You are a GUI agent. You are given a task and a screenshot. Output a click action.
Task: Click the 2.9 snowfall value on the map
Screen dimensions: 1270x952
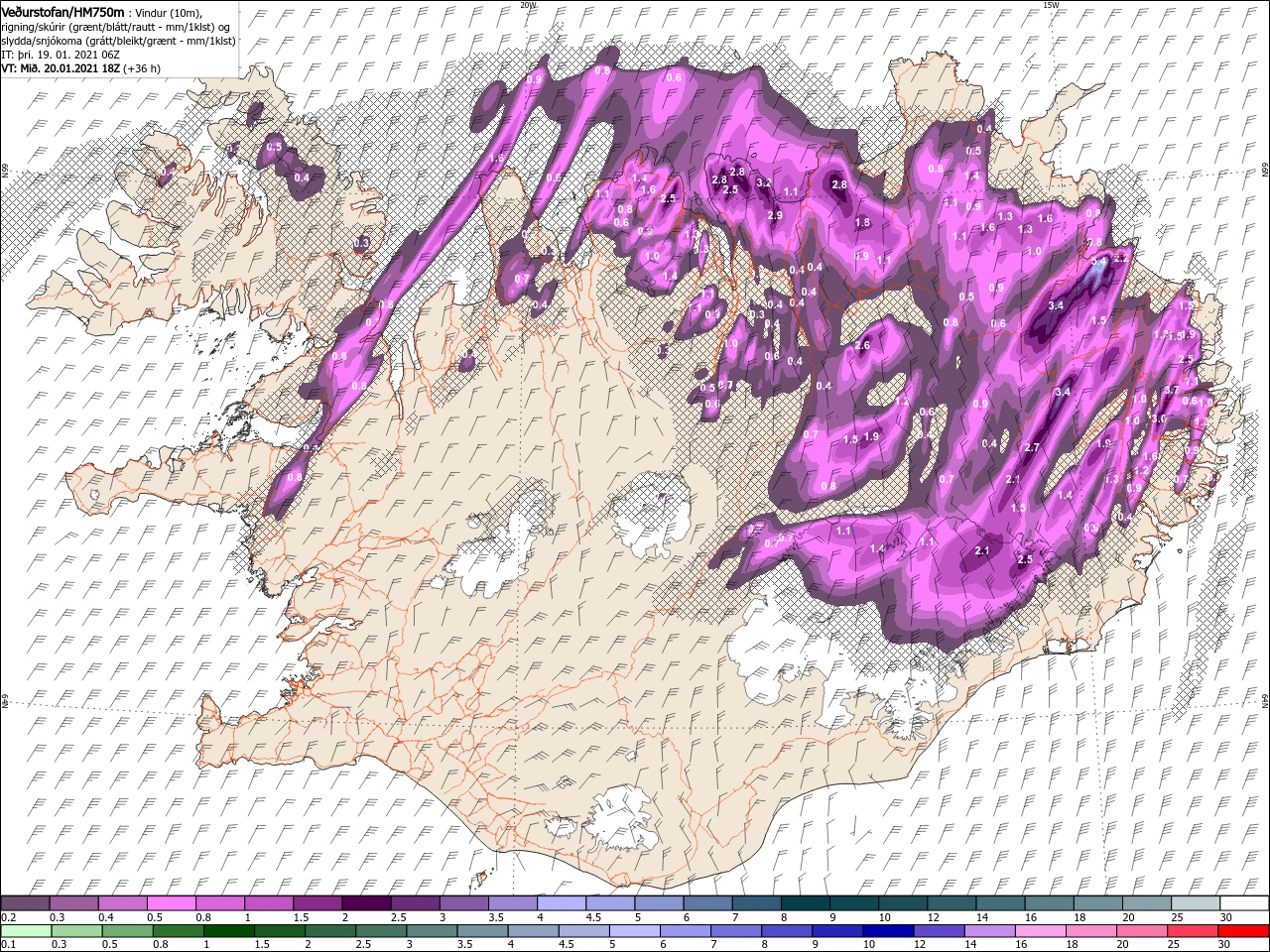(775, 215)
